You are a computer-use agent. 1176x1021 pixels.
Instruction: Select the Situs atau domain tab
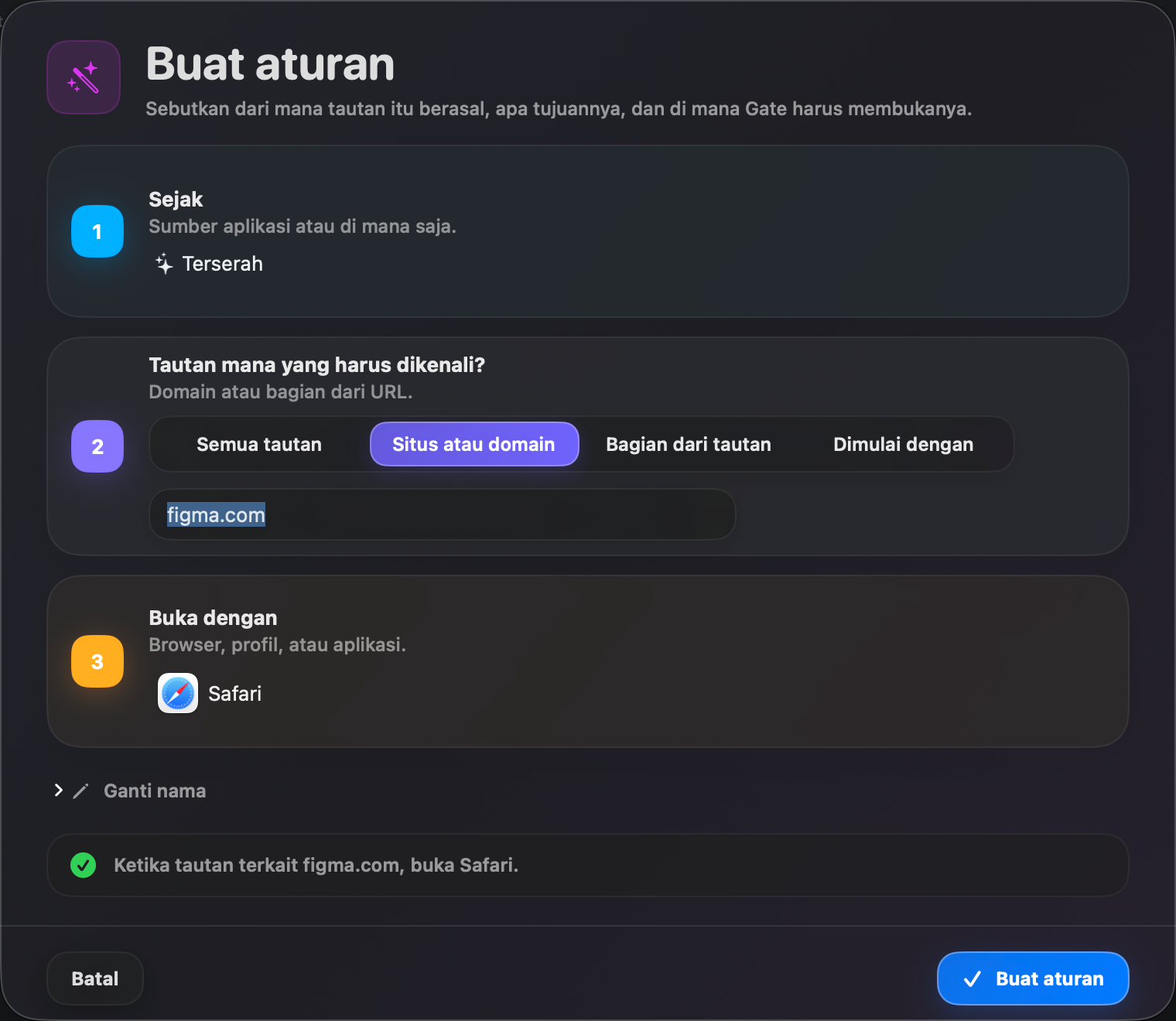pos(474,444)
